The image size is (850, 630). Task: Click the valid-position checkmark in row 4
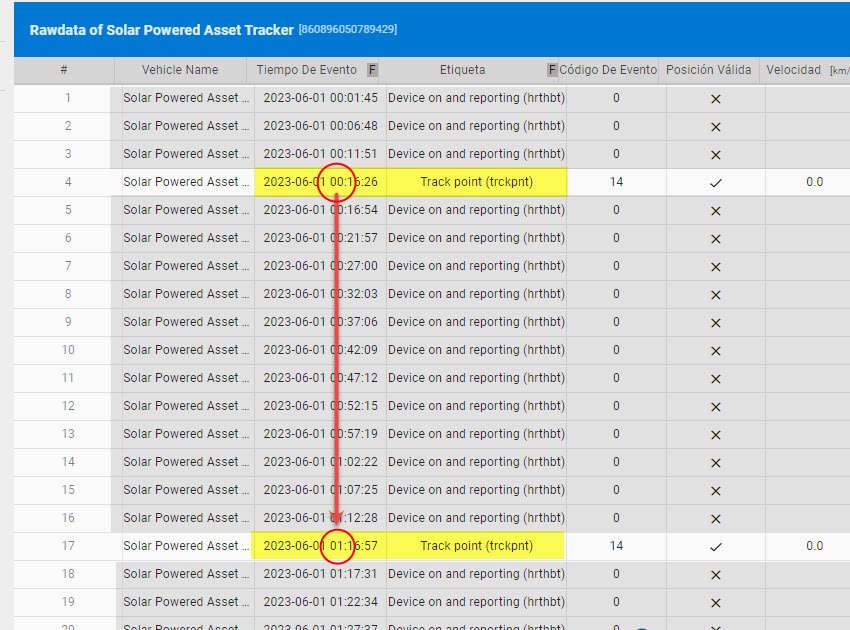(x=715, y=182)
